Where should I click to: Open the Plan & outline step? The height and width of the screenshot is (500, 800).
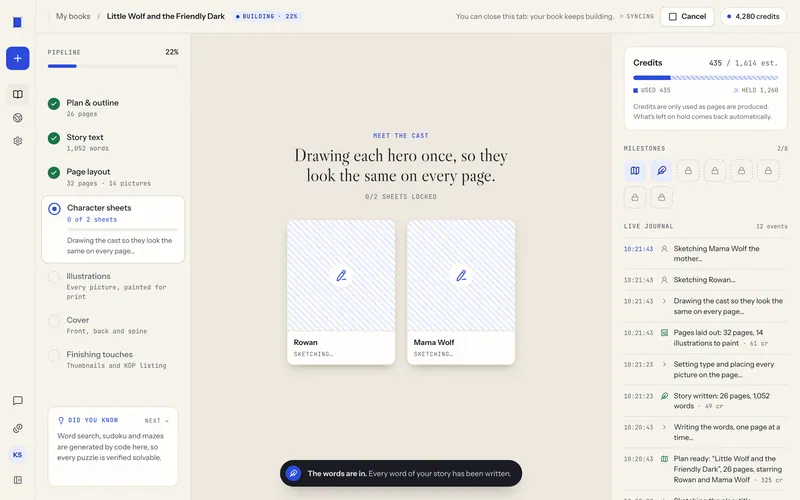click(113, 108)
